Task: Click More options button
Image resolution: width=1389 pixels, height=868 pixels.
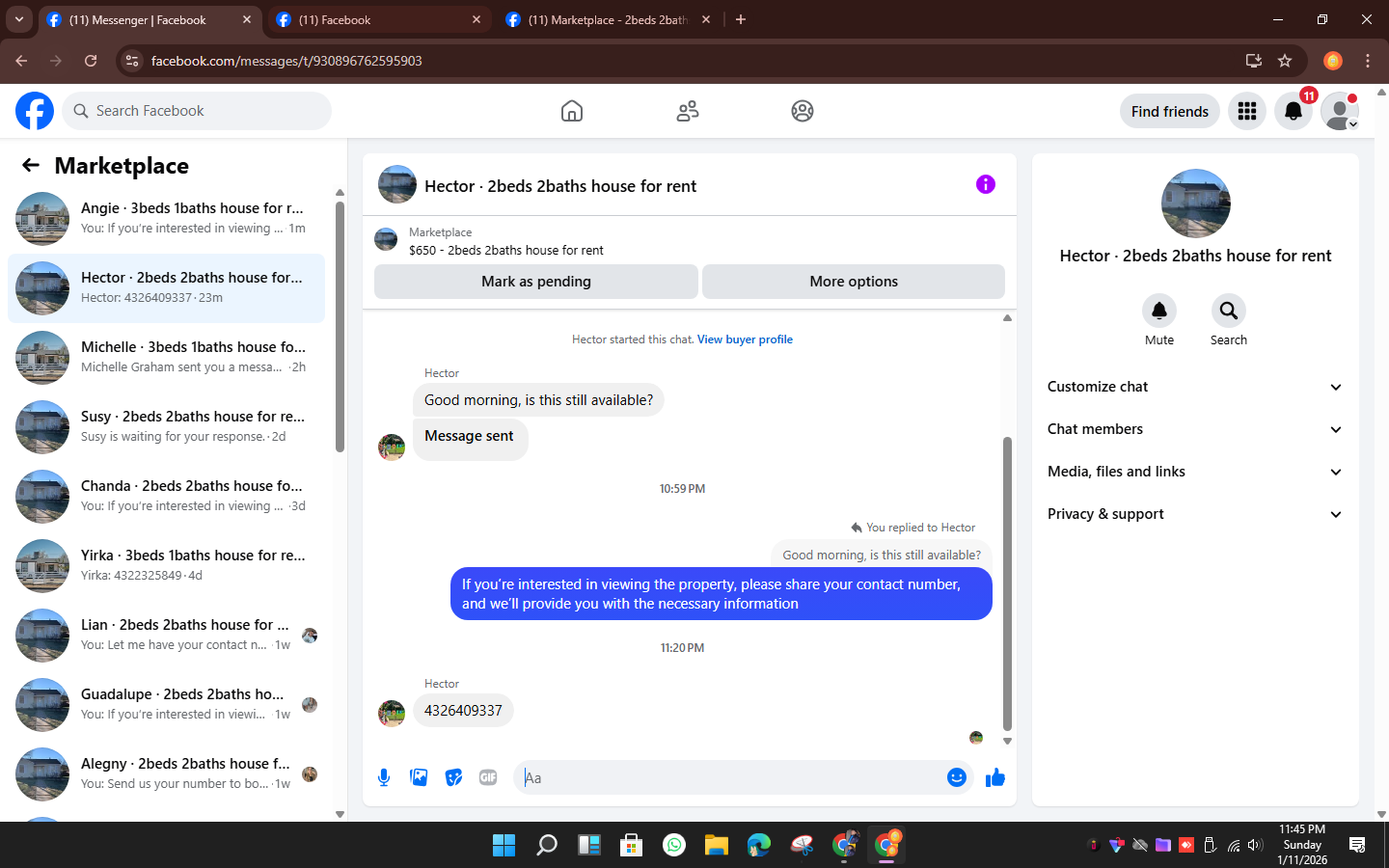Action: tap(854, 282)
